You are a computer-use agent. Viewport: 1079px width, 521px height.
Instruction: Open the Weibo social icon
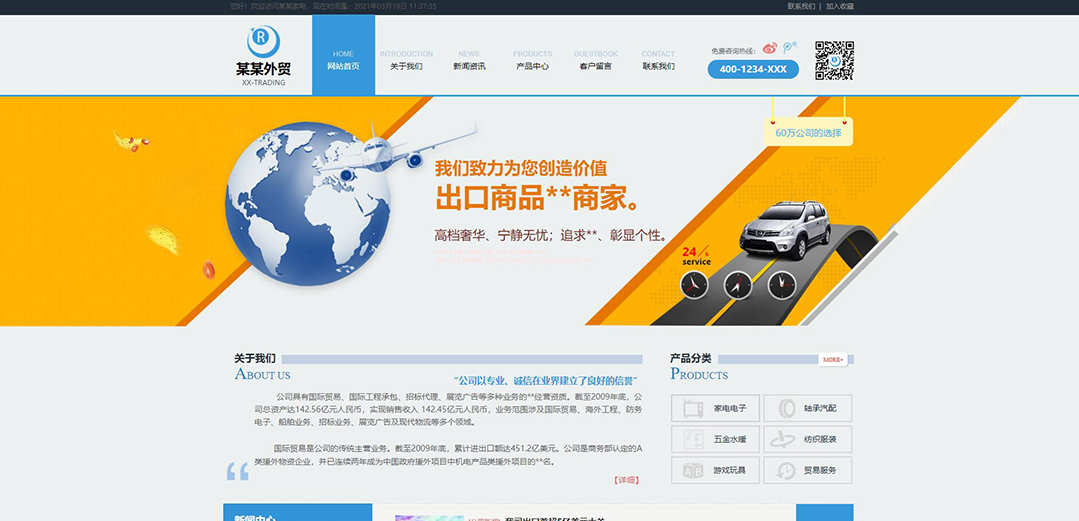(769, 48)
